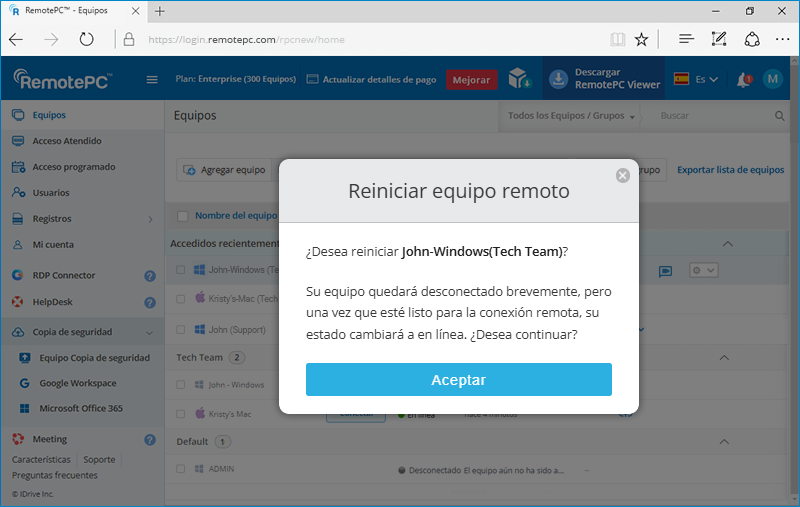Close the Reiniciar equipo remoto dialog
The width and height of the screenshot is (800, 507).
[622, 175]
